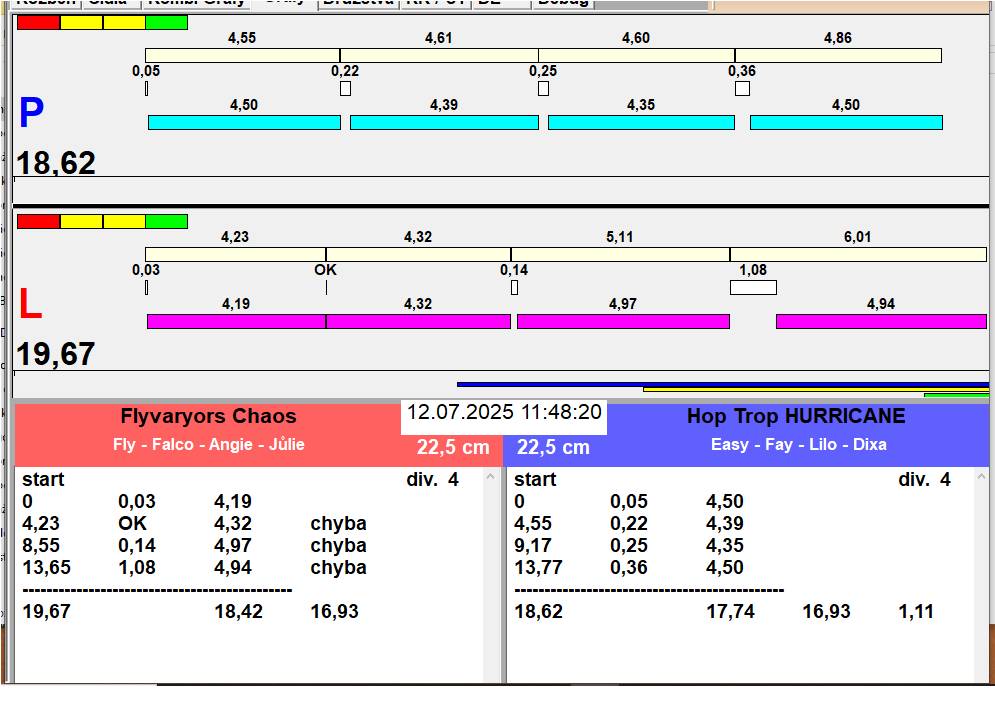Viewport: 995px width, 701px height.
Task: Click the large total time 18,62 in lane P
Action: coord(56,163)
